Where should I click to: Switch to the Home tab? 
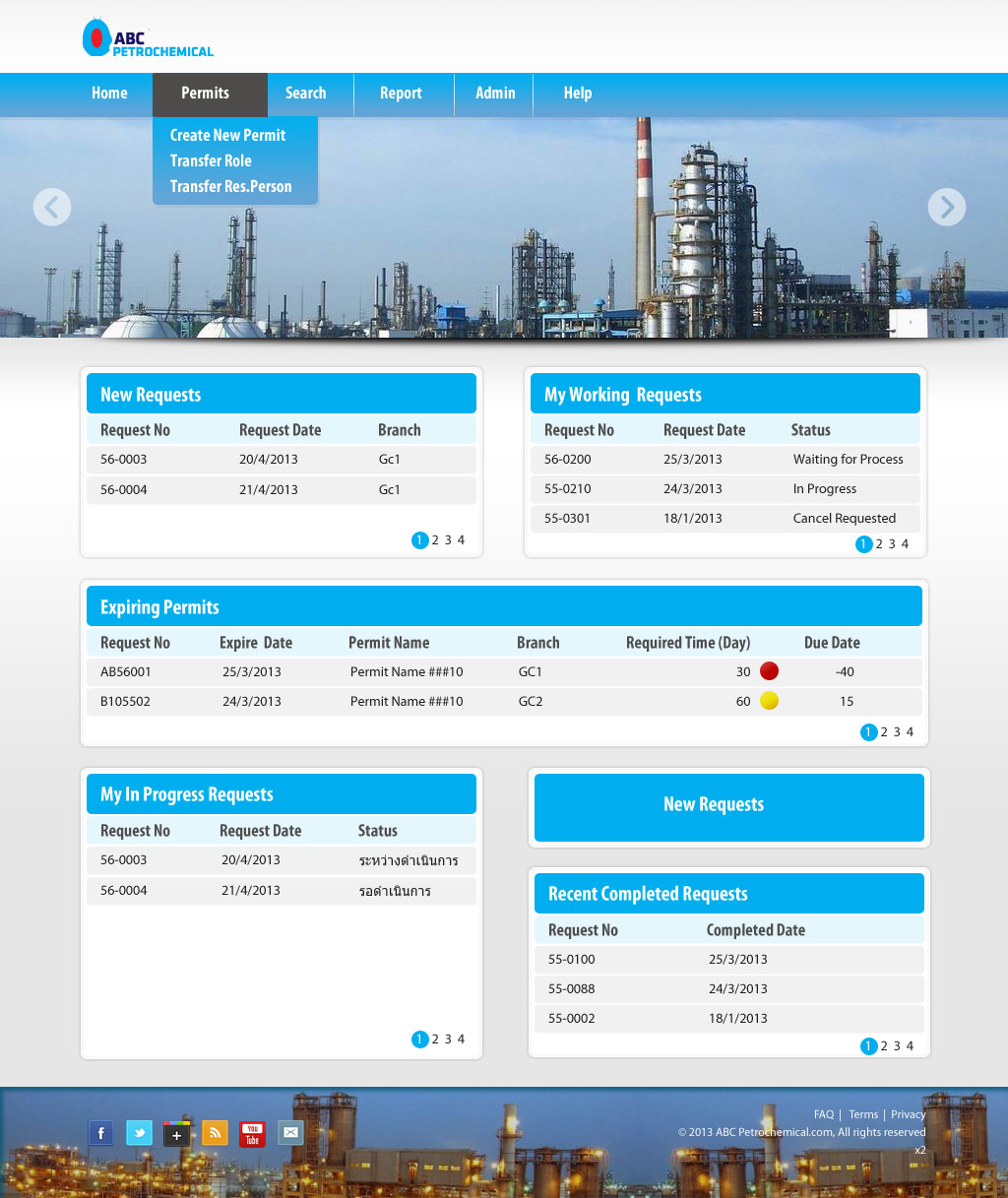pyautogui.click(x=108, y=94)
